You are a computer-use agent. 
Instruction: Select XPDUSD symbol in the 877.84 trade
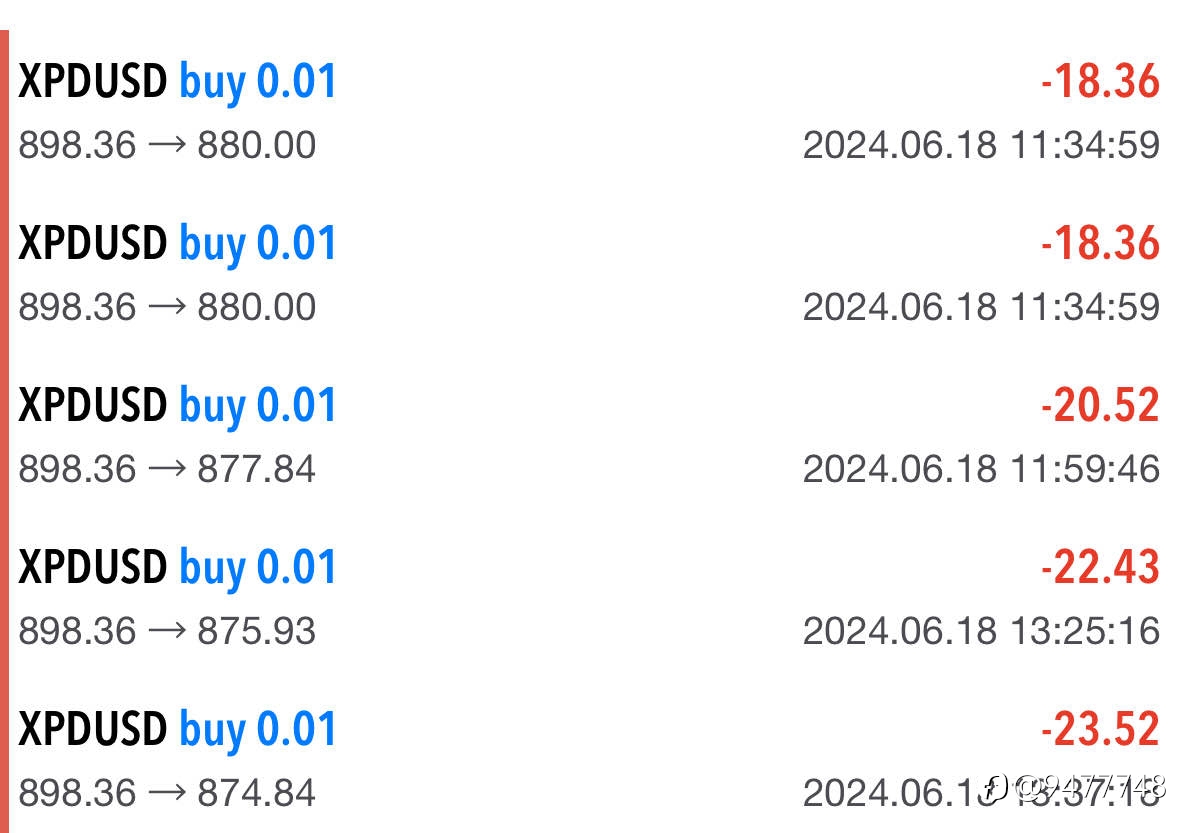[x=92, y=405]
